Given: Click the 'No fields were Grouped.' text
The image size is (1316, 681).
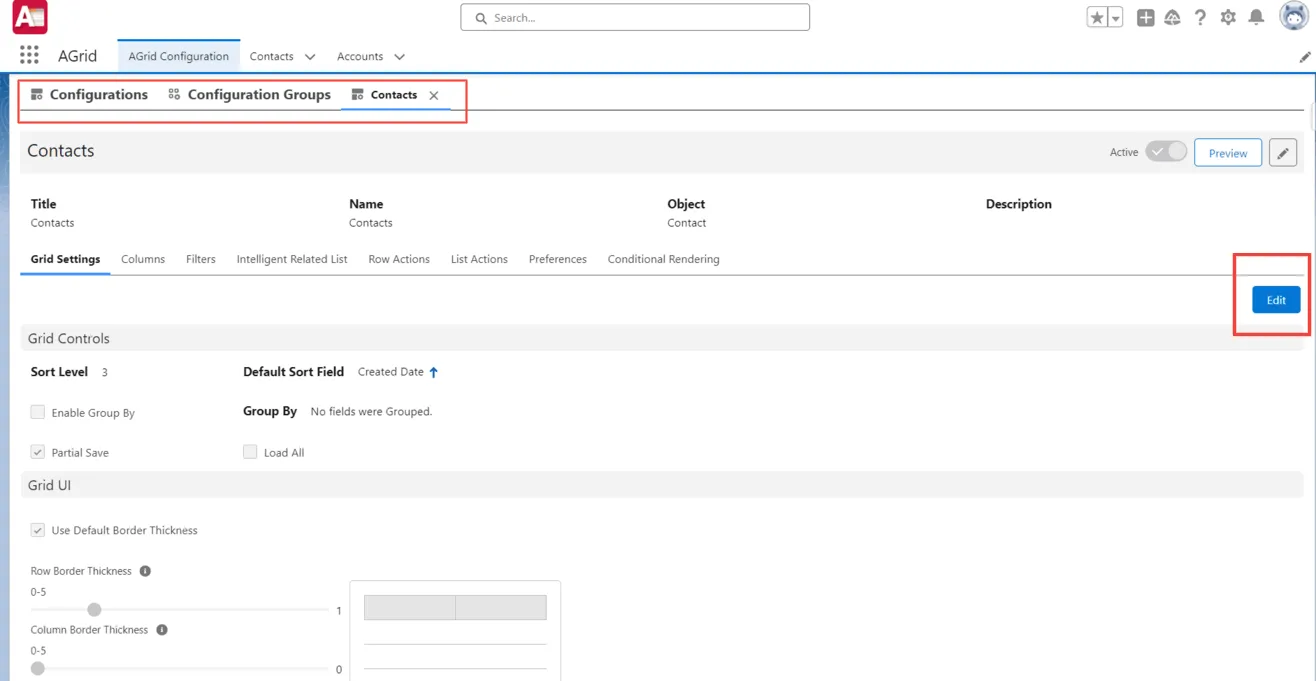Looking at the screenshot, I should pyautogui.click(x=371, y=411).
